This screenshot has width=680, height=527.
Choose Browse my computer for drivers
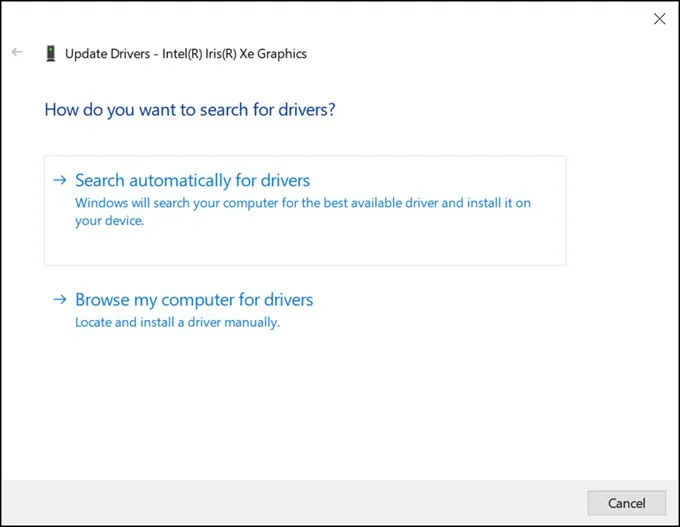(x=194, y=300)
